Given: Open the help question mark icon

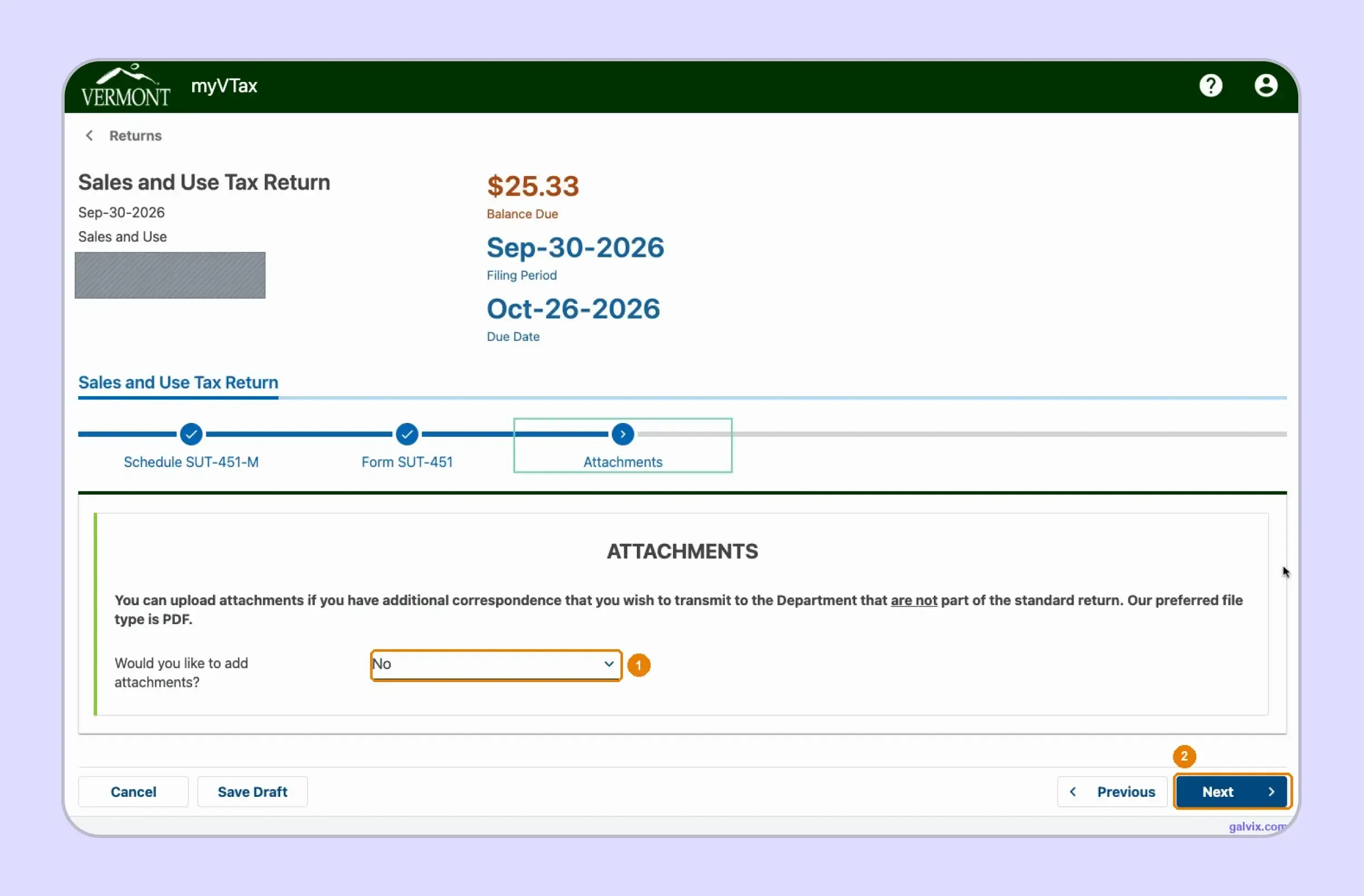Looking at the screenshot, I should [1210, 86].
